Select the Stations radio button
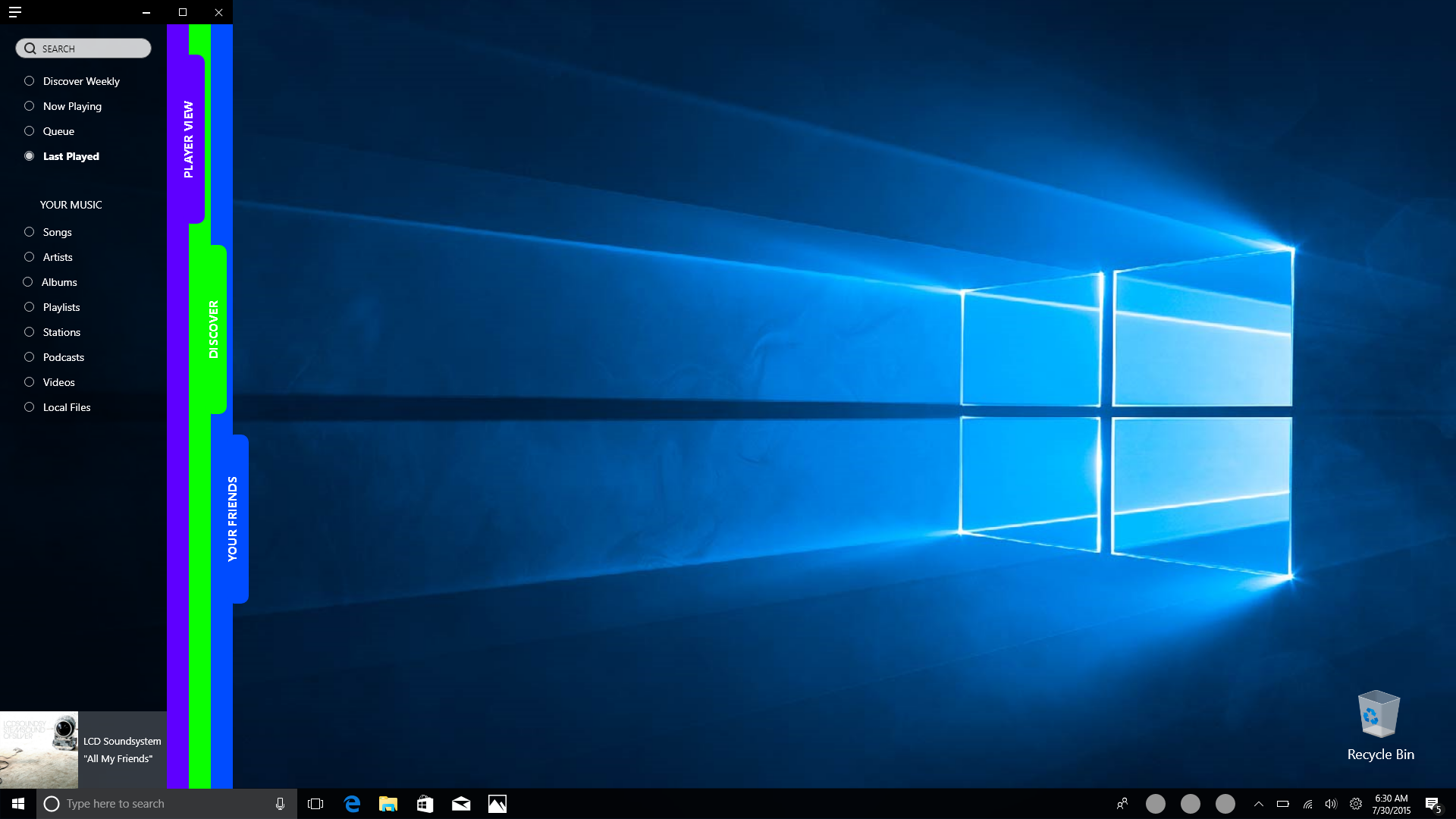The image size is (1456, 819). click(x=30, y=332)
